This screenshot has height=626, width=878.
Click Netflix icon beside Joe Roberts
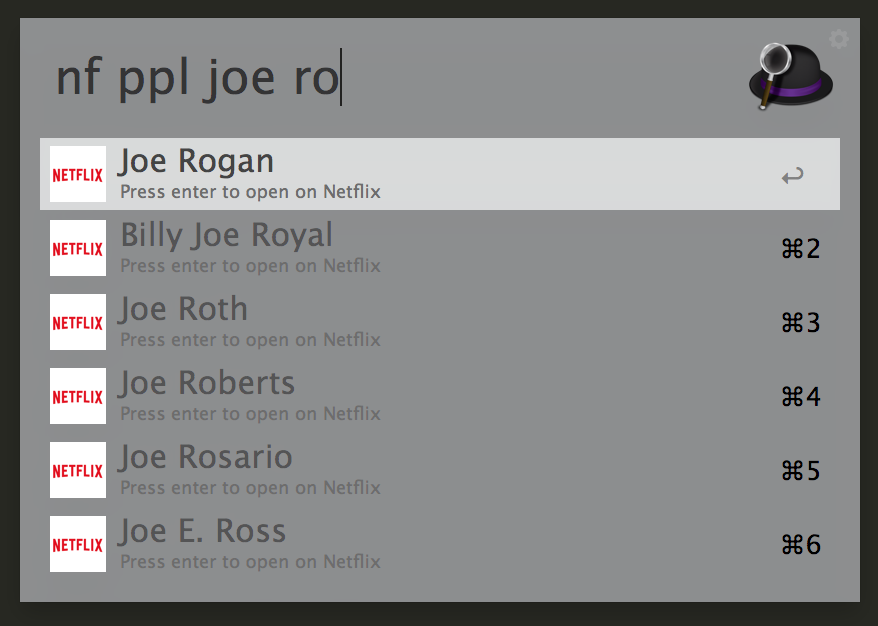(78, 396)
